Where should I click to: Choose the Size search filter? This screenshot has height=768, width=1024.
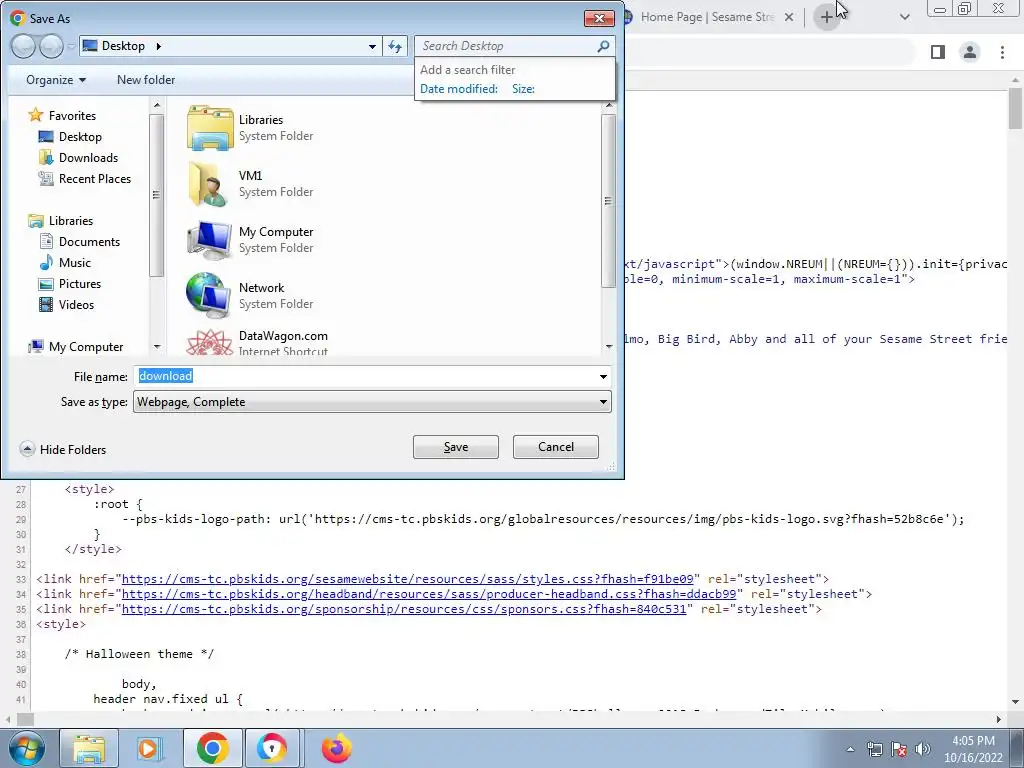(x=523, y=89)
